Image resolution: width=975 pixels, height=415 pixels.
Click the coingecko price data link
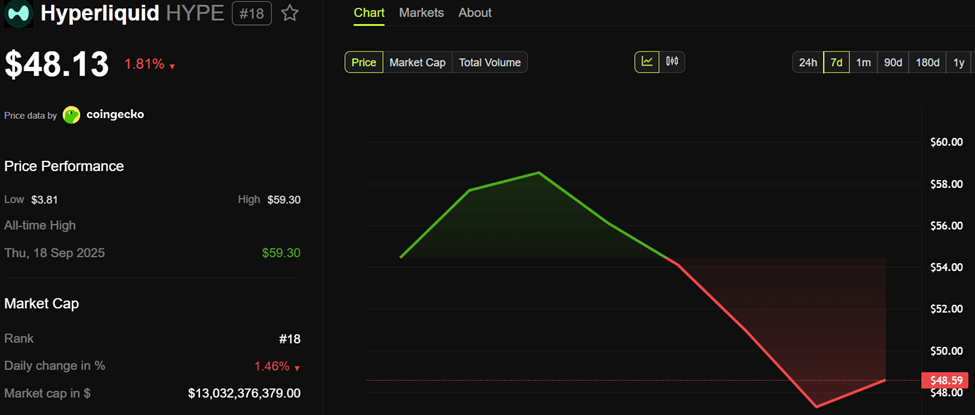[115, 115]
